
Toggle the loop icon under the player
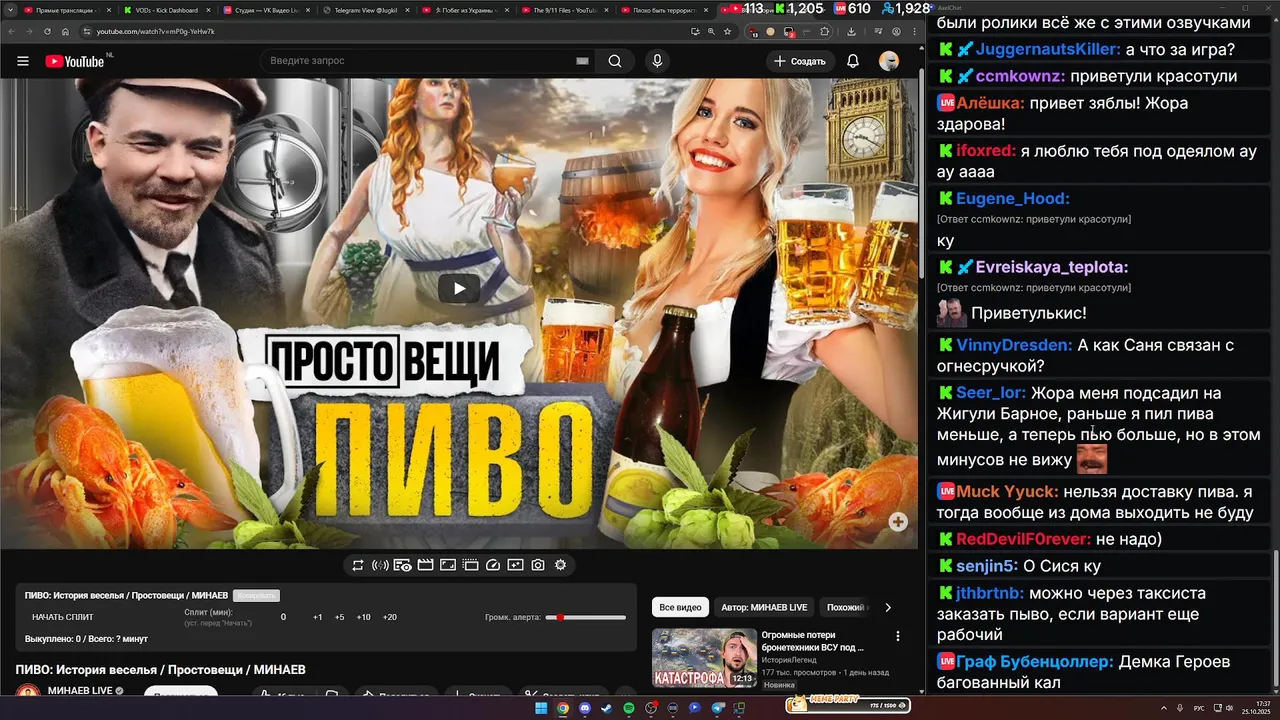(x=358, y=565)
